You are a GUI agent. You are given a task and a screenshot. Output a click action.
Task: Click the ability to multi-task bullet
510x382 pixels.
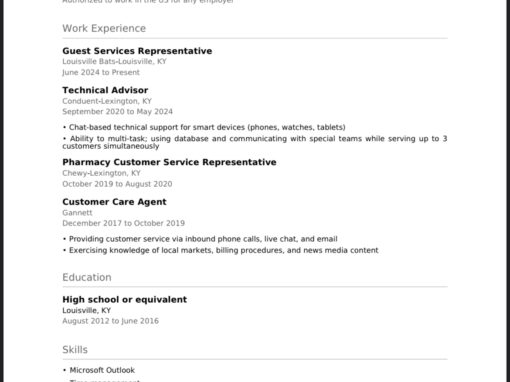pos(255,142)
